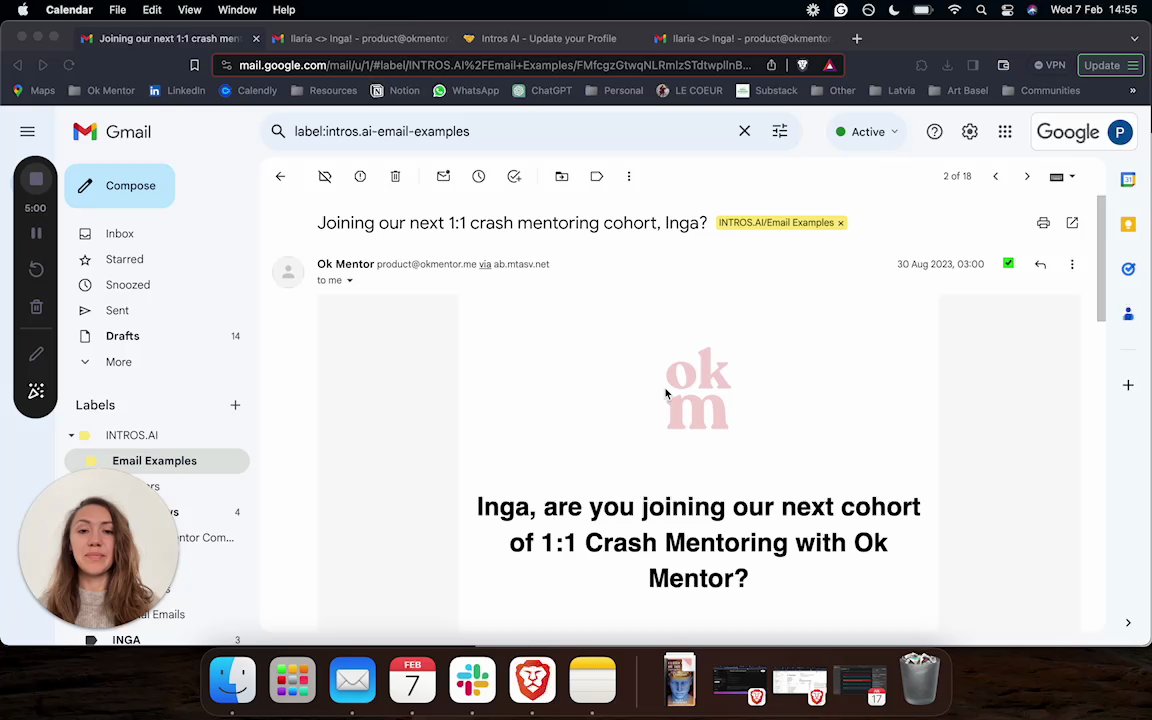Show search options filter icon
This screenshot has width=1152, height=720.
click(x=780, y=131)
